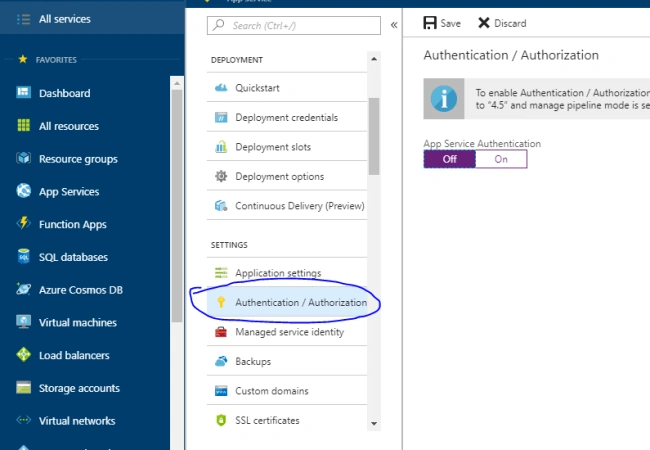Open Custom domains menu item
Viewport: 650px width, 450px height.
287,391
